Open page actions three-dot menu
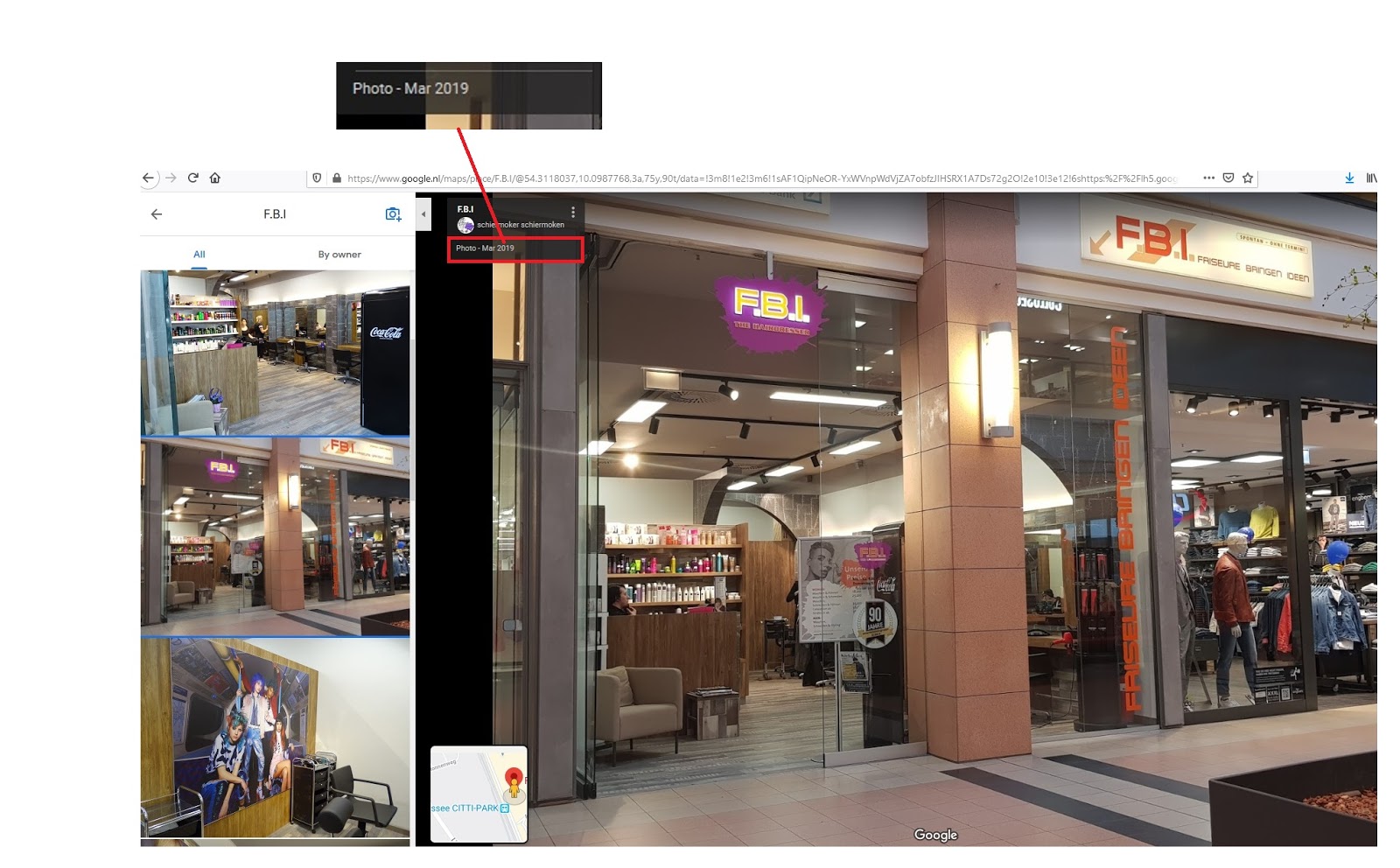The image size is (1400, 868). [1209, 178]
